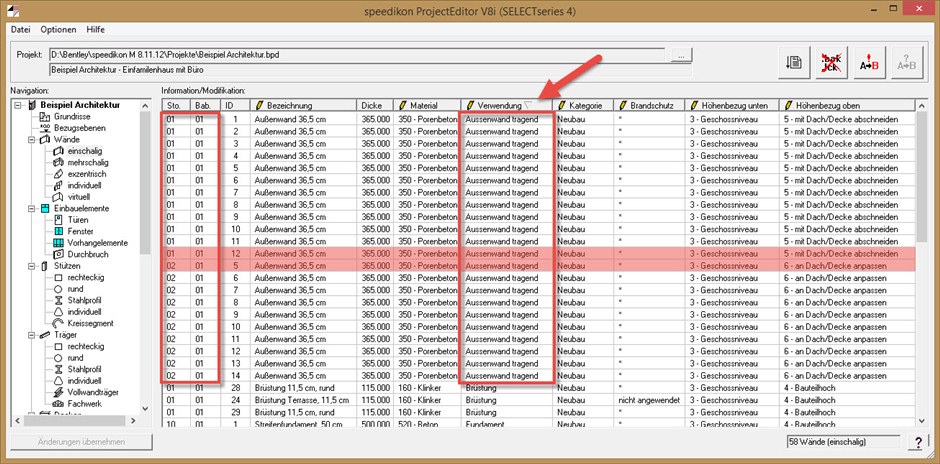
Task: Click the 'Streifenfundament, 50 cm' cell
Action: [x=303, y=424]
